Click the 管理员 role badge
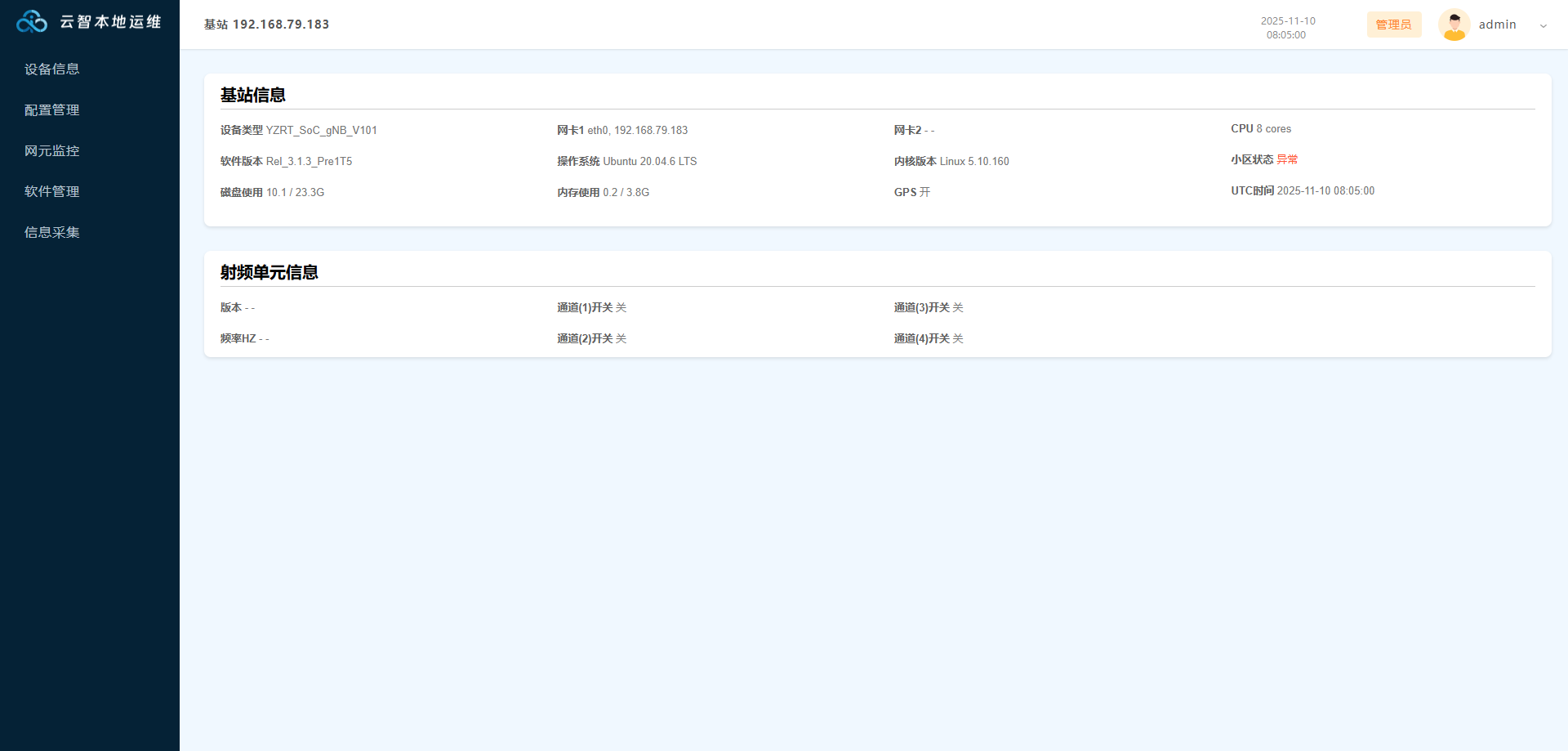1568x751 pixels. pos(1393,25)
